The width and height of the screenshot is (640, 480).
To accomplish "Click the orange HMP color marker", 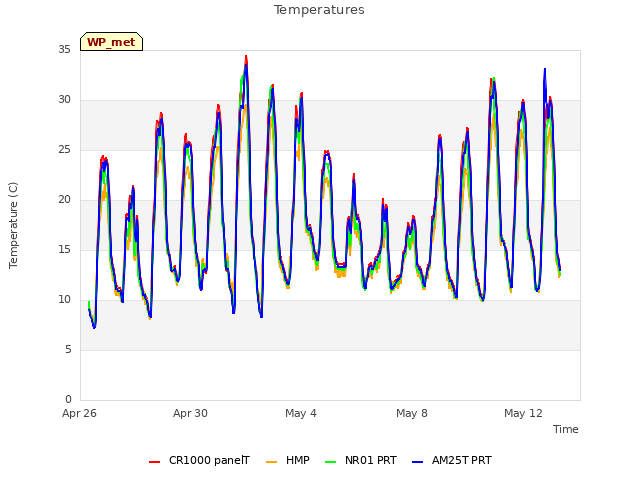I will (x=271, y=462).
